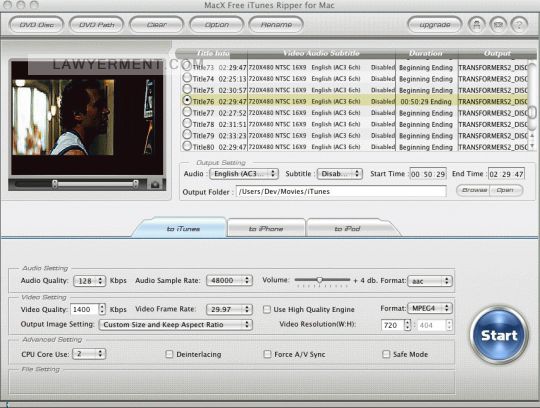Click the Rename button

[x=276, y=25]
